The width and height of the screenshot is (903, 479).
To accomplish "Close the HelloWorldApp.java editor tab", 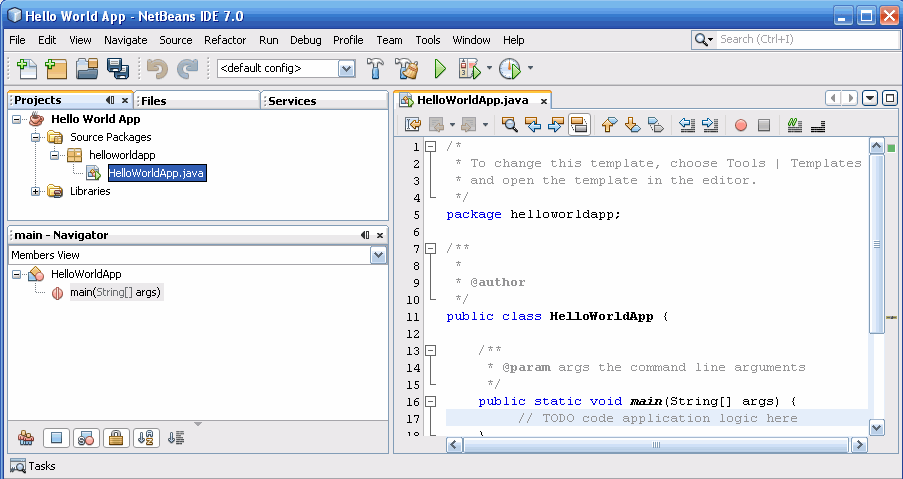I will coord(543,101).
